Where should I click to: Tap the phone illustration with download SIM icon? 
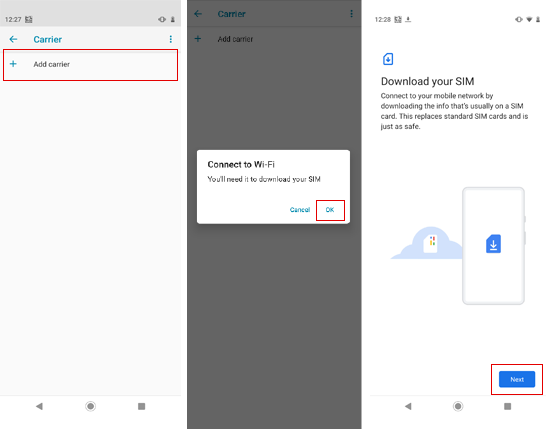click(x=494, y=246)
